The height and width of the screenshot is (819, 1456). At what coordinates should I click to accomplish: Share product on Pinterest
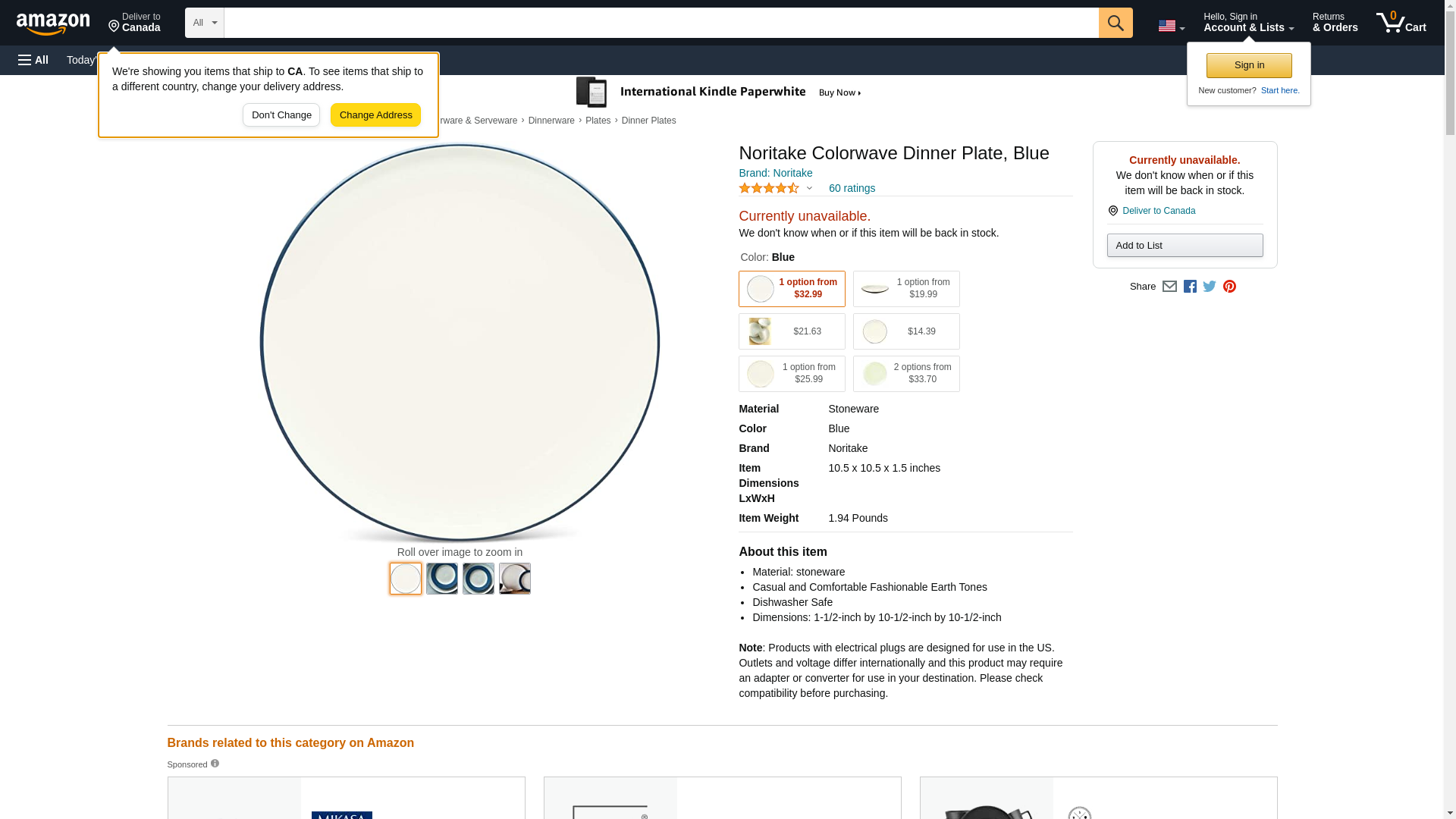point(1229,287)
